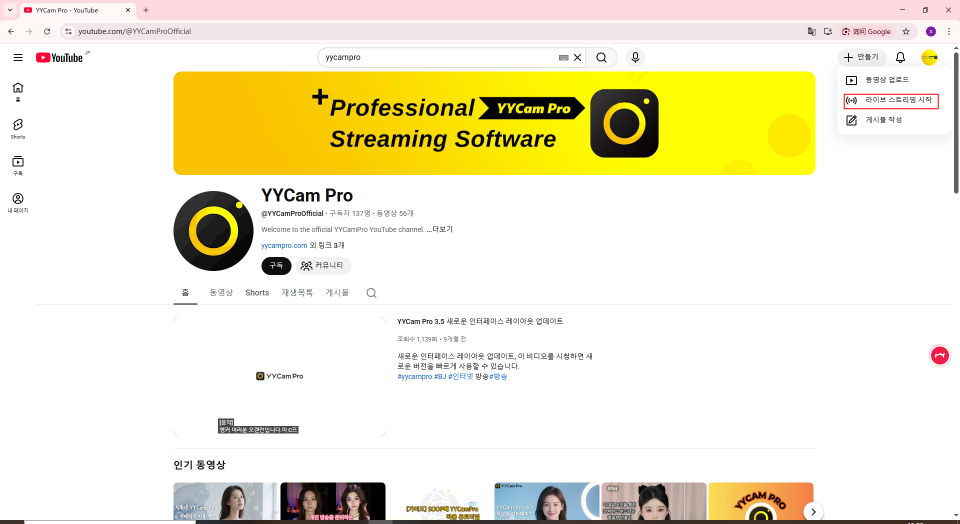Open the on-screen keyboard icon in search bar
This screenshot has height=524, width=960.
[x=563, y=58]
